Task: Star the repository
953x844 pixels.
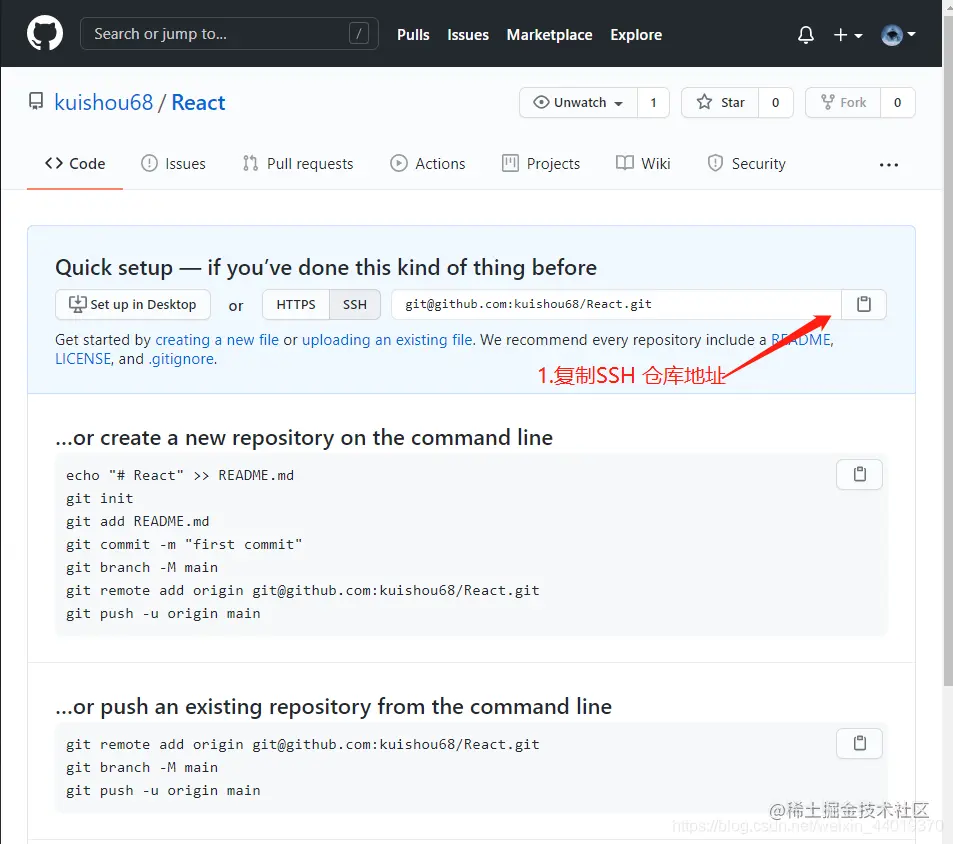Action: point(720,102)
